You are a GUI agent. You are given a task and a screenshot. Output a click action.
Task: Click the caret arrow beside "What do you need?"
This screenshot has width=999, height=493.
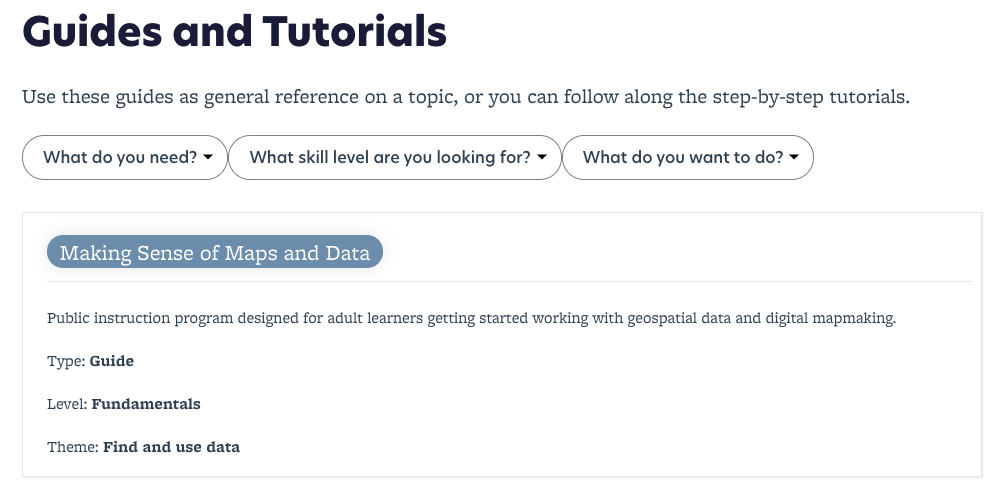click(208, 157)
